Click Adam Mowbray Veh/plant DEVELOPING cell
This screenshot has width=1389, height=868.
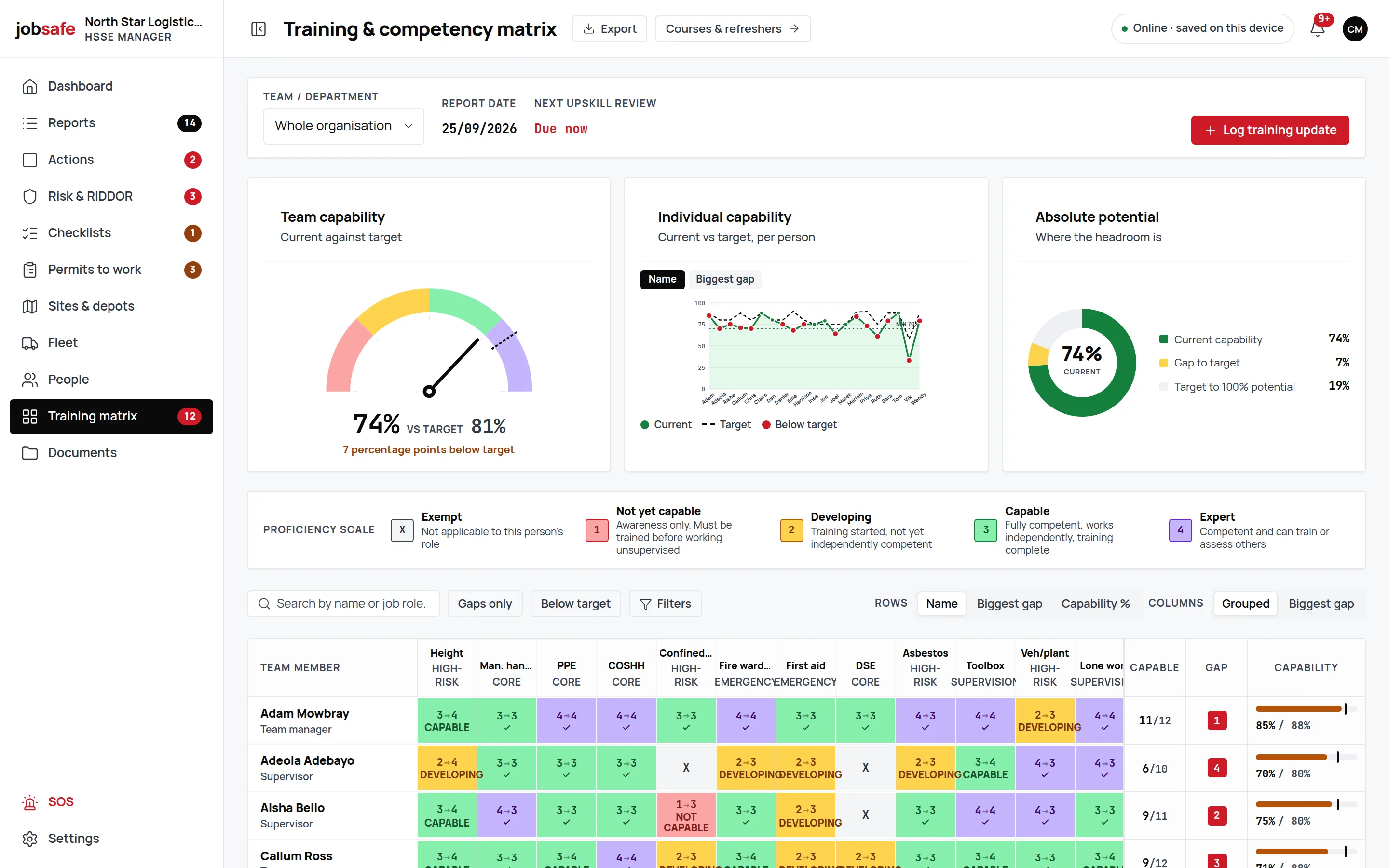(1045, 720)
